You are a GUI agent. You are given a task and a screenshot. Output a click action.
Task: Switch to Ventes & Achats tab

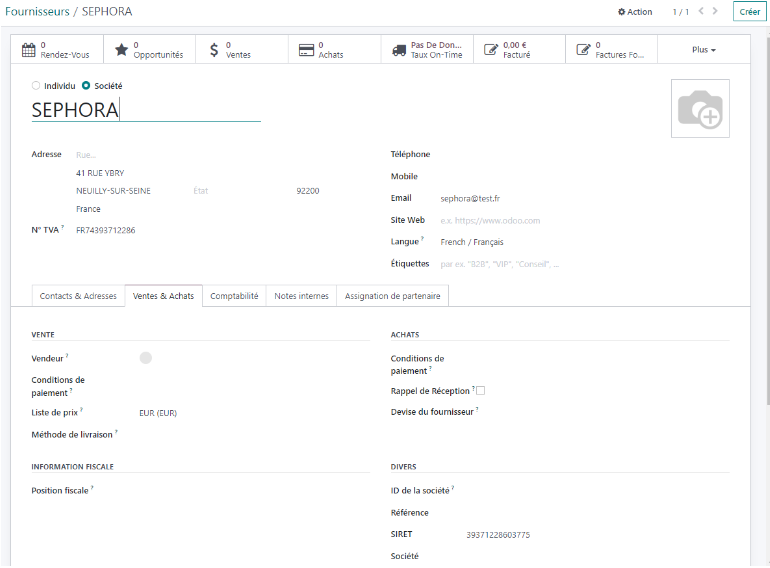[x=164, y=296]
